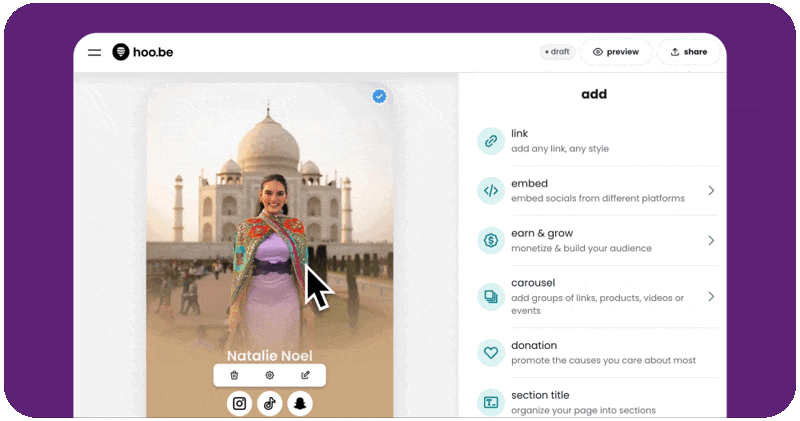Screen dimensions: 800x421
Task: Open the Instagram social icon
Action: (x=239, y=404)
